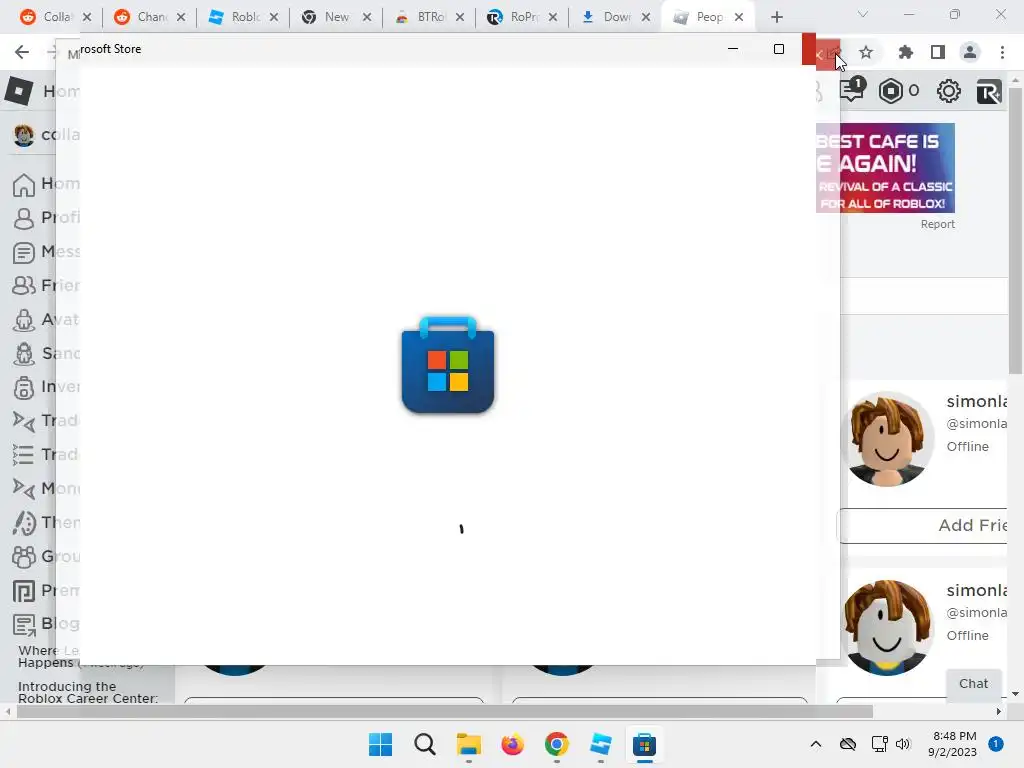Open Roblox notifications feed icon

853,90
